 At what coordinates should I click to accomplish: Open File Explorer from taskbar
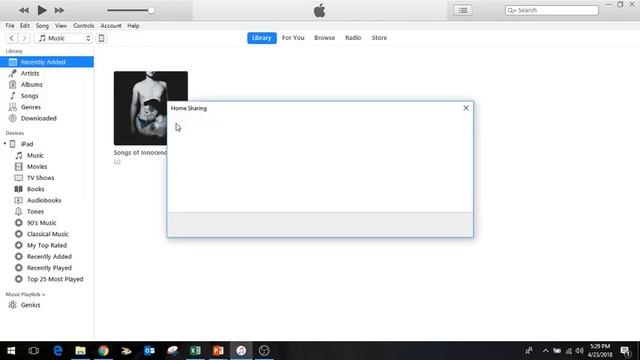click(80, 351)
